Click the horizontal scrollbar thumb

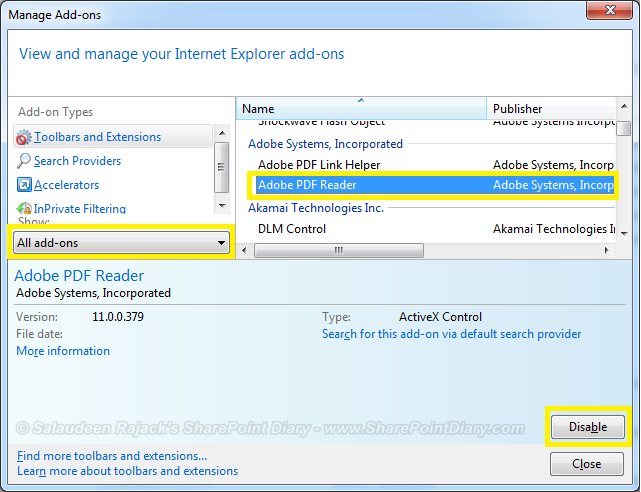(x=338, y=250)
